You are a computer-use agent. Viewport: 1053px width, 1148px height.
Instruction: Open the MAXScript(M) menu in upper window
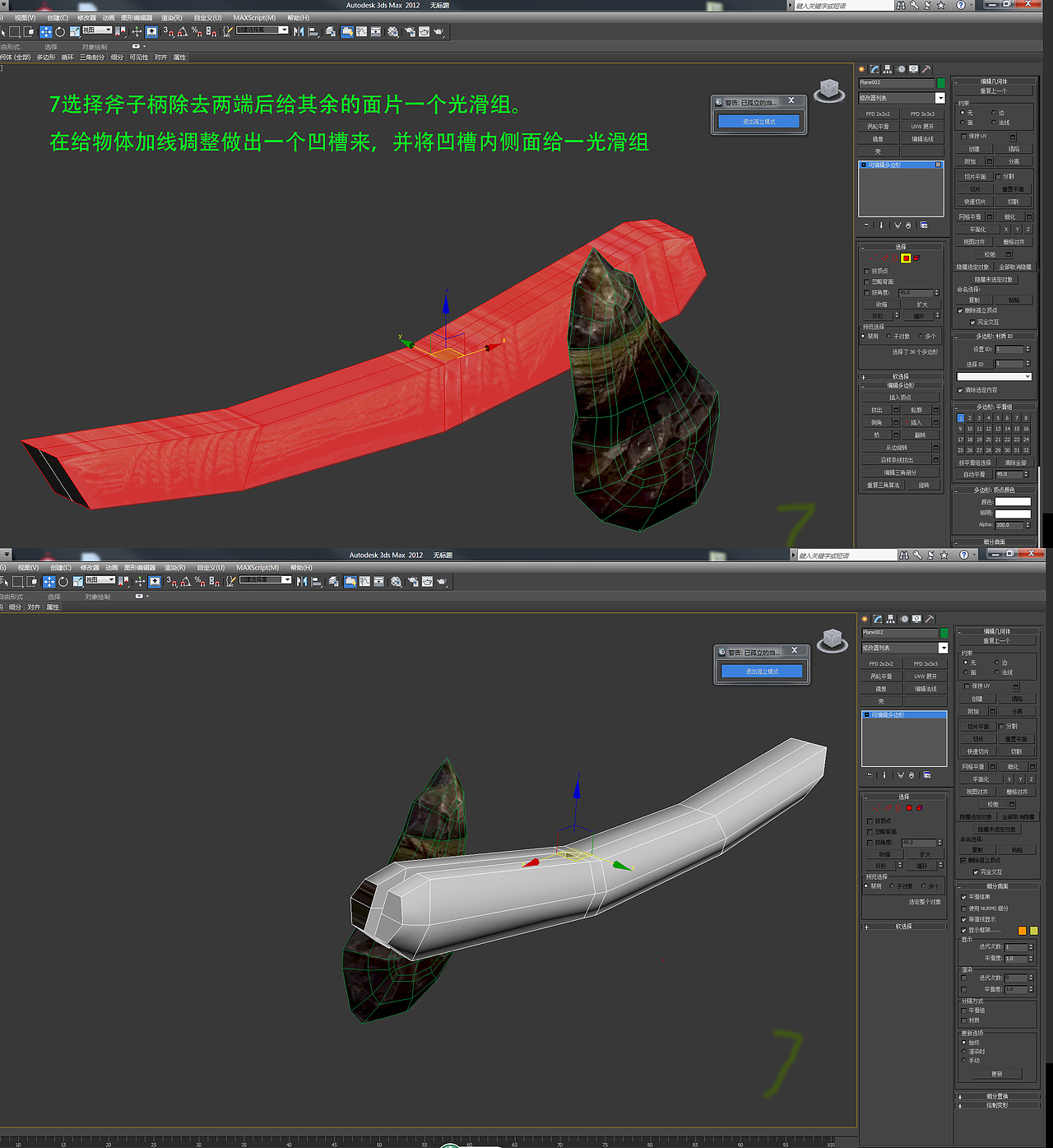254,17
